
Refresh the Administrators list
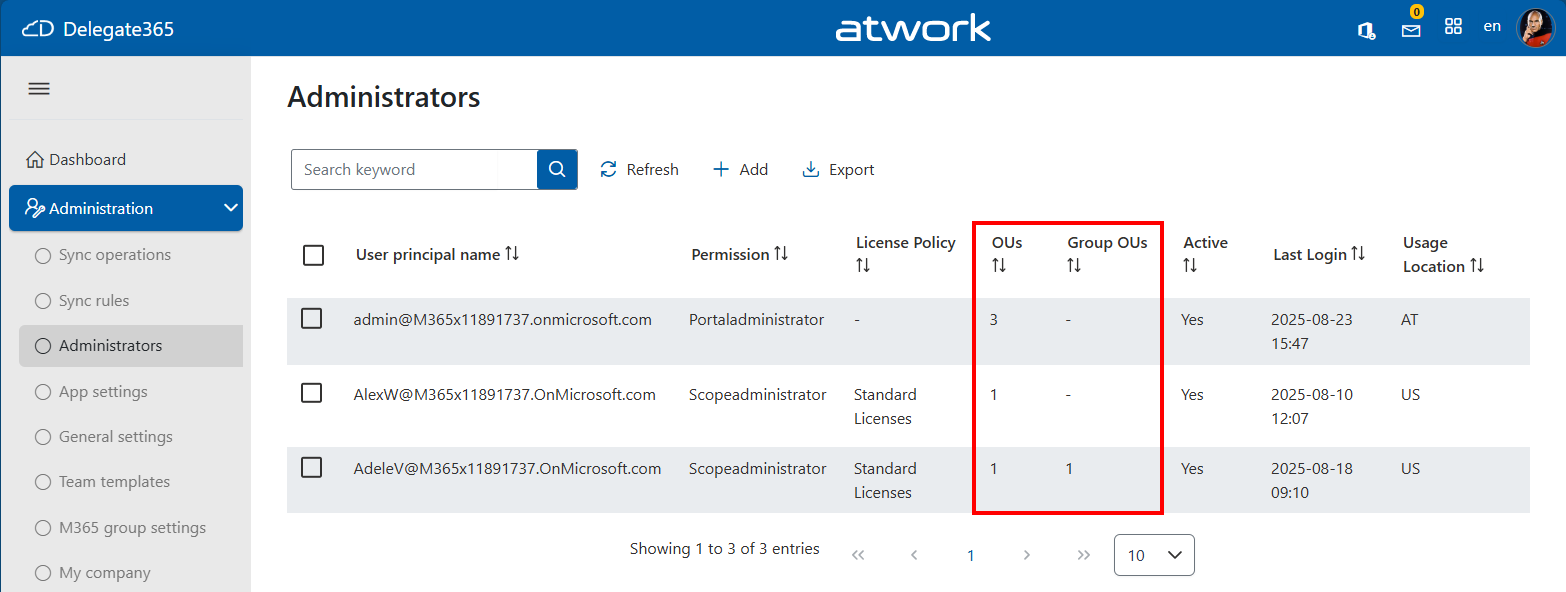639,169
